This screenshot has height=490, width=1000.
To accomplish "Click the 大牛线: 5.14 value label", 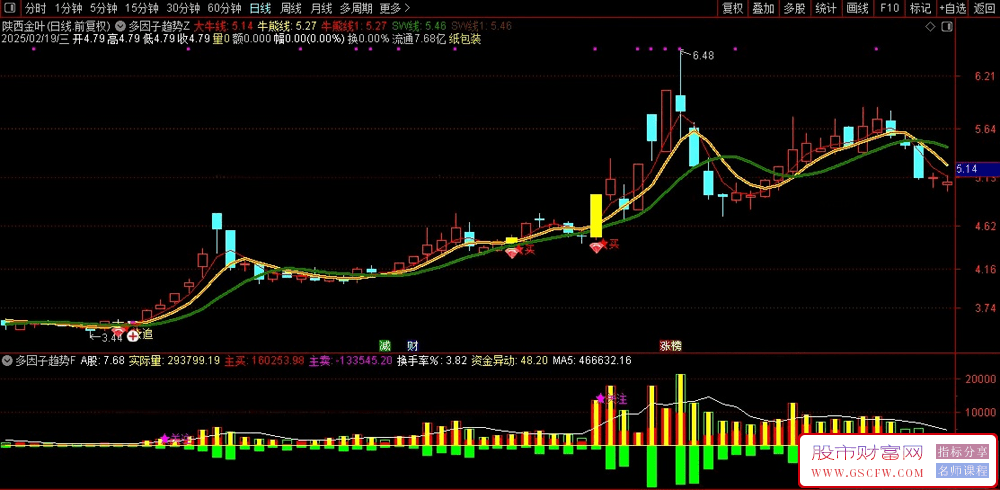I will point(224,27).
